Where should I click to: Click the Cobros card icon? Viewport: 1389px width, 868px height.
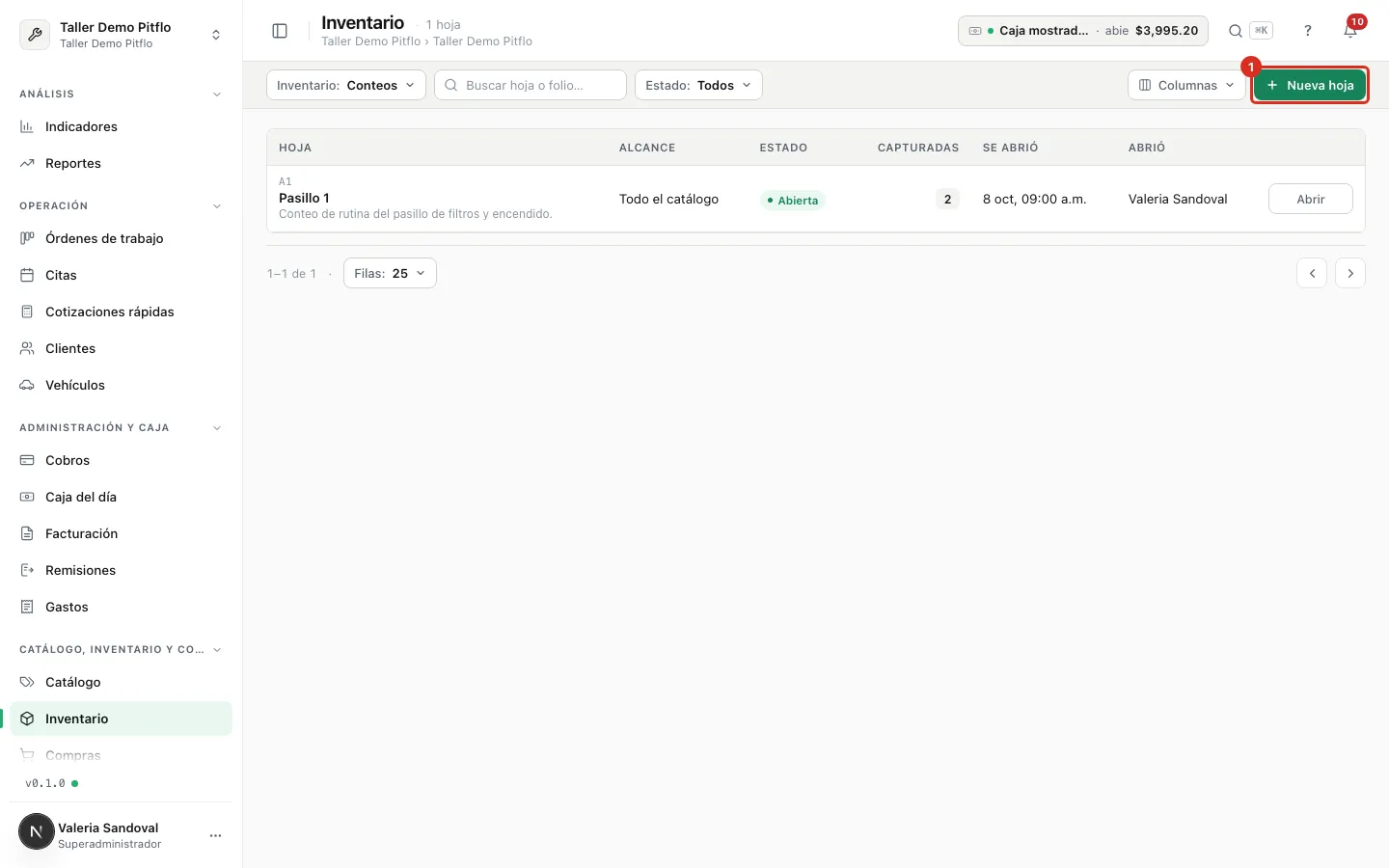point(27,460)
